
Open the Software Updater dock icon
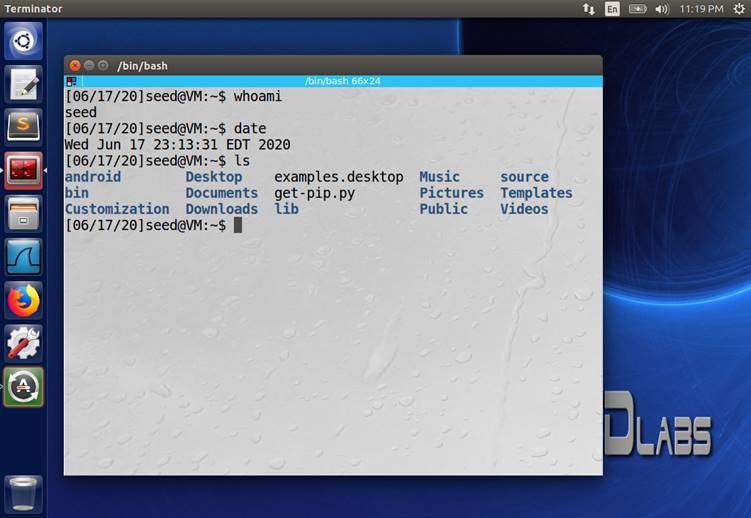(23, 387)
